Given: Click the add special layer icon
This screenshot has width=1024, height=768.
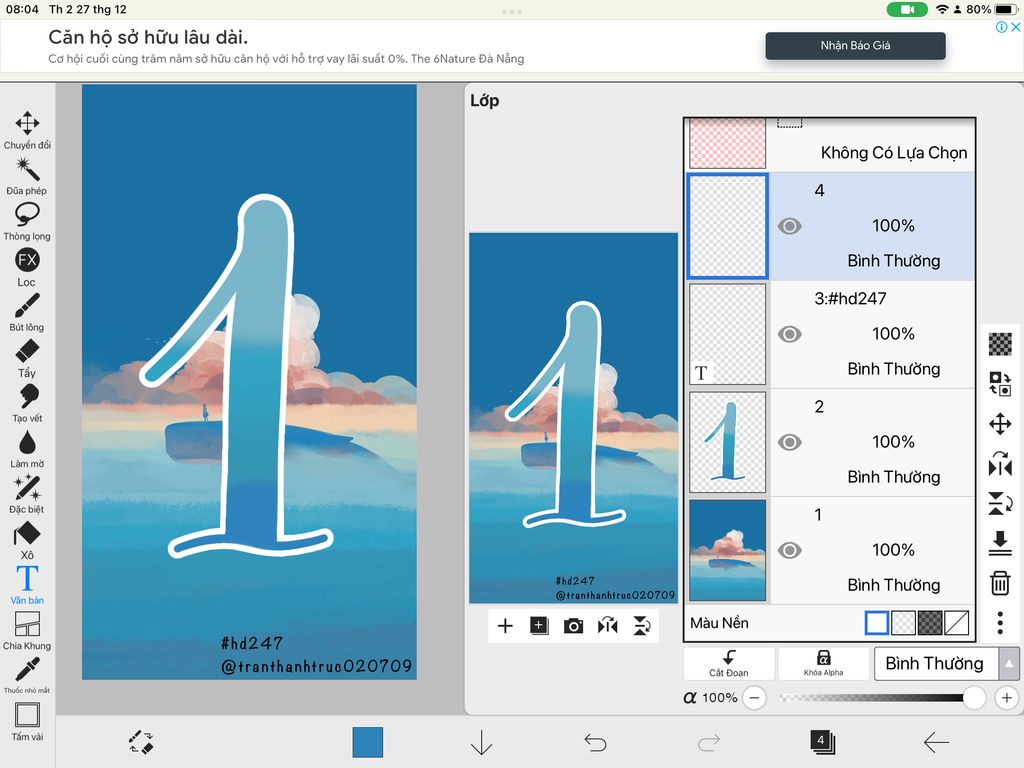Looking at the screenshot, I should pyautogui.click(x=539, y=626).
